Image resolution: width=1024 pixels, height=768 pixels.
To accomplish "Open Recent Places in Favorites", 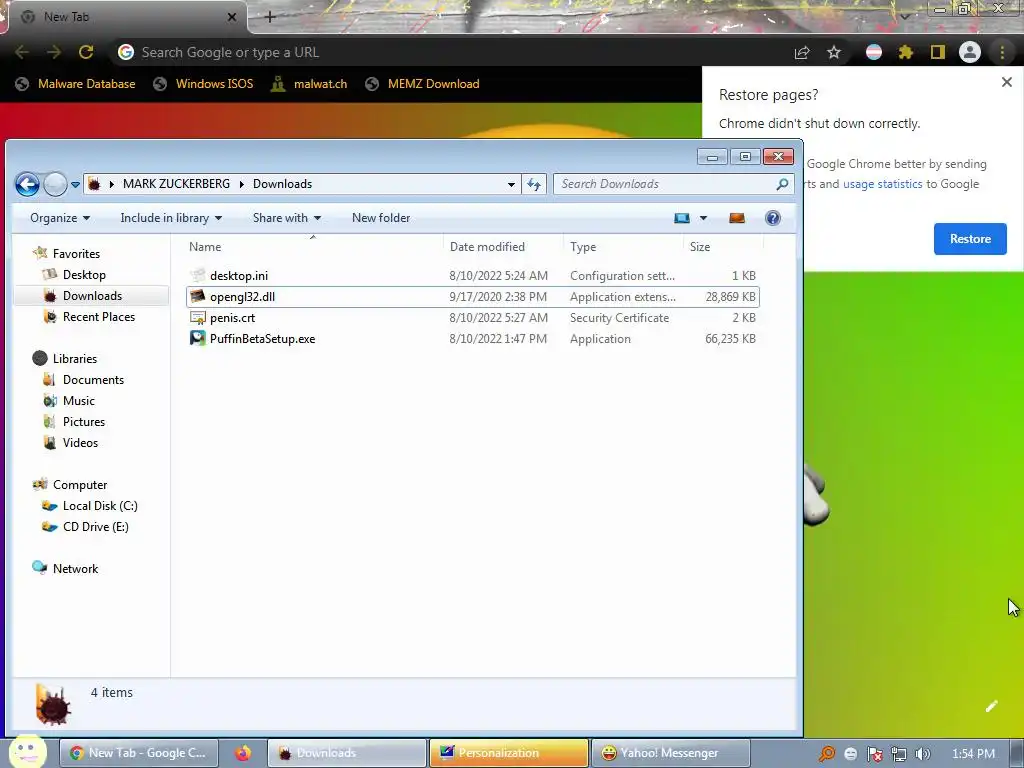I will [x=99, y=317].
